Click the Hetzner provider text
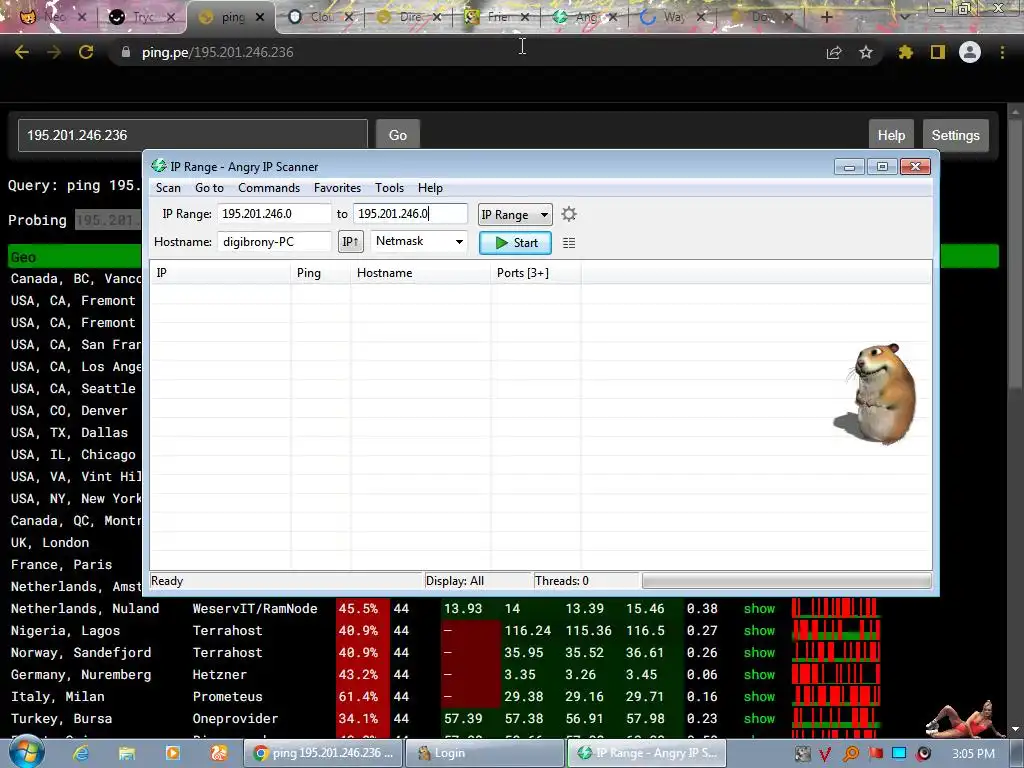Screen dimensions: 1024x768 click(219, 675)
